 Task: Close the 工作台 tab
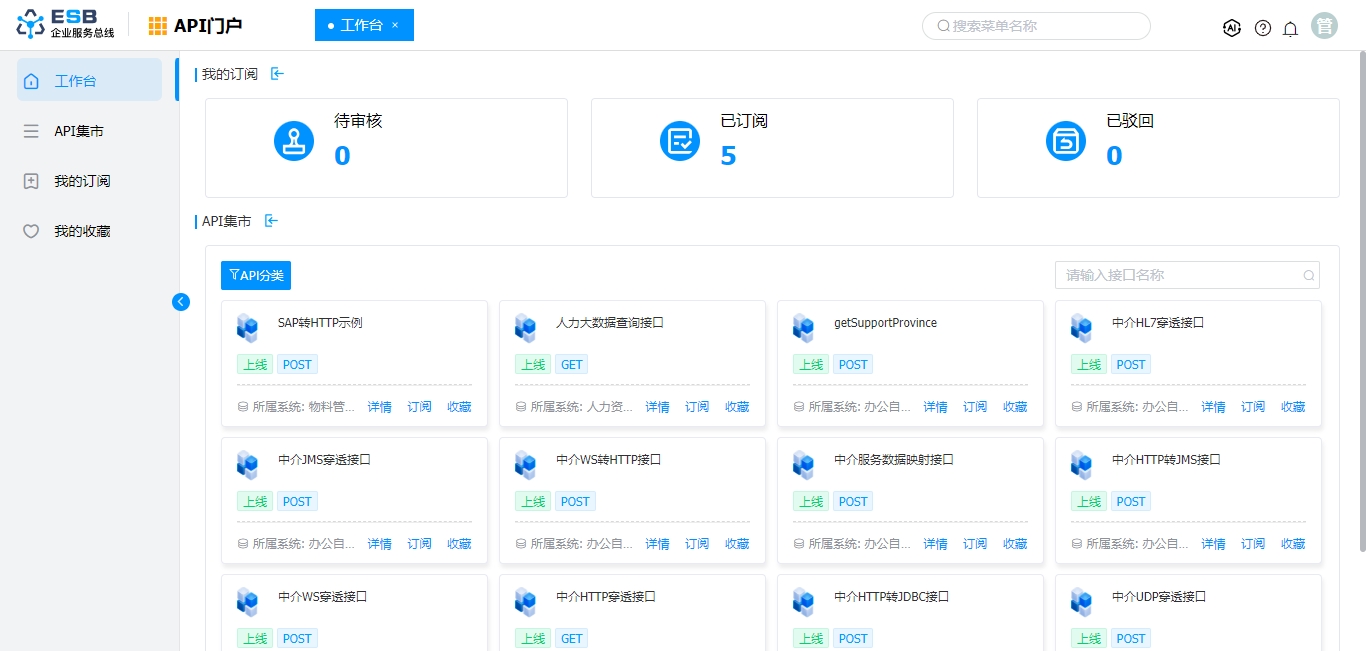tap(395, 26)
